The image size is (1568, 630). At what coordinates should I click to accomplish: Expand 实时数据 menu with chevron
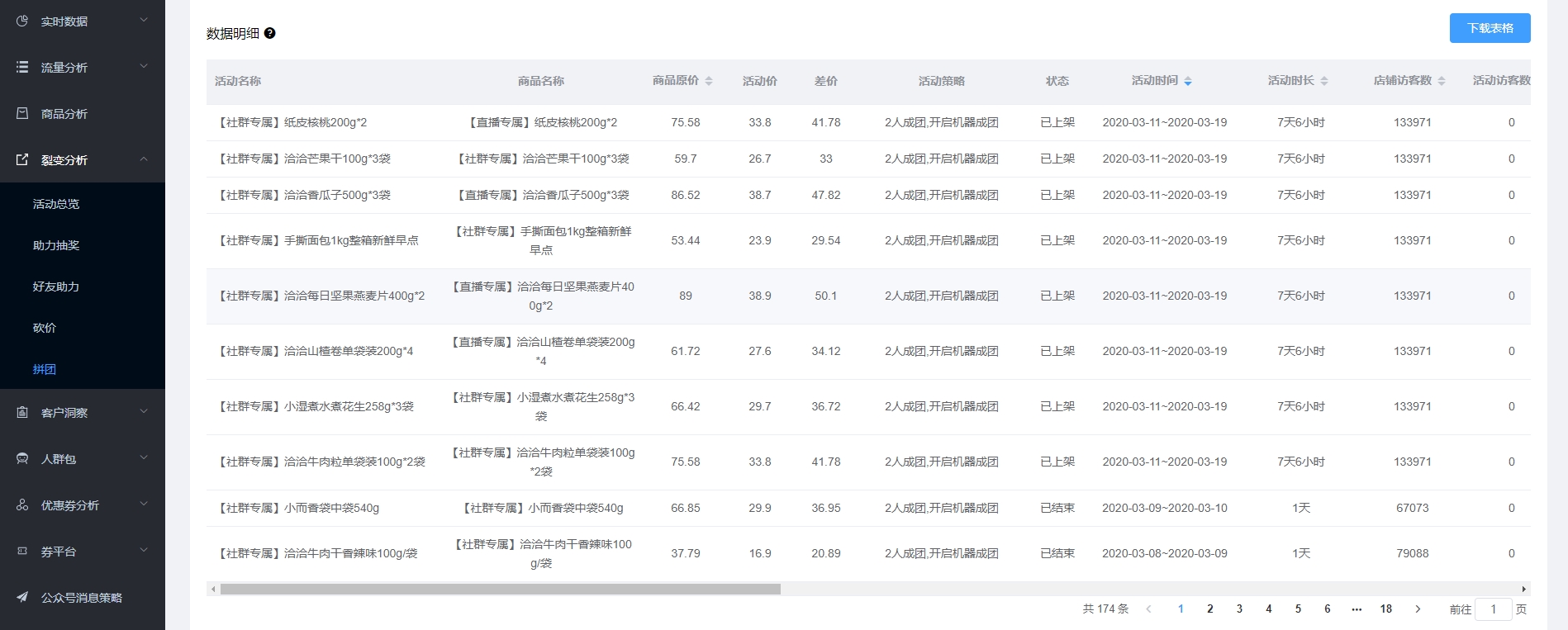point(144,20)
